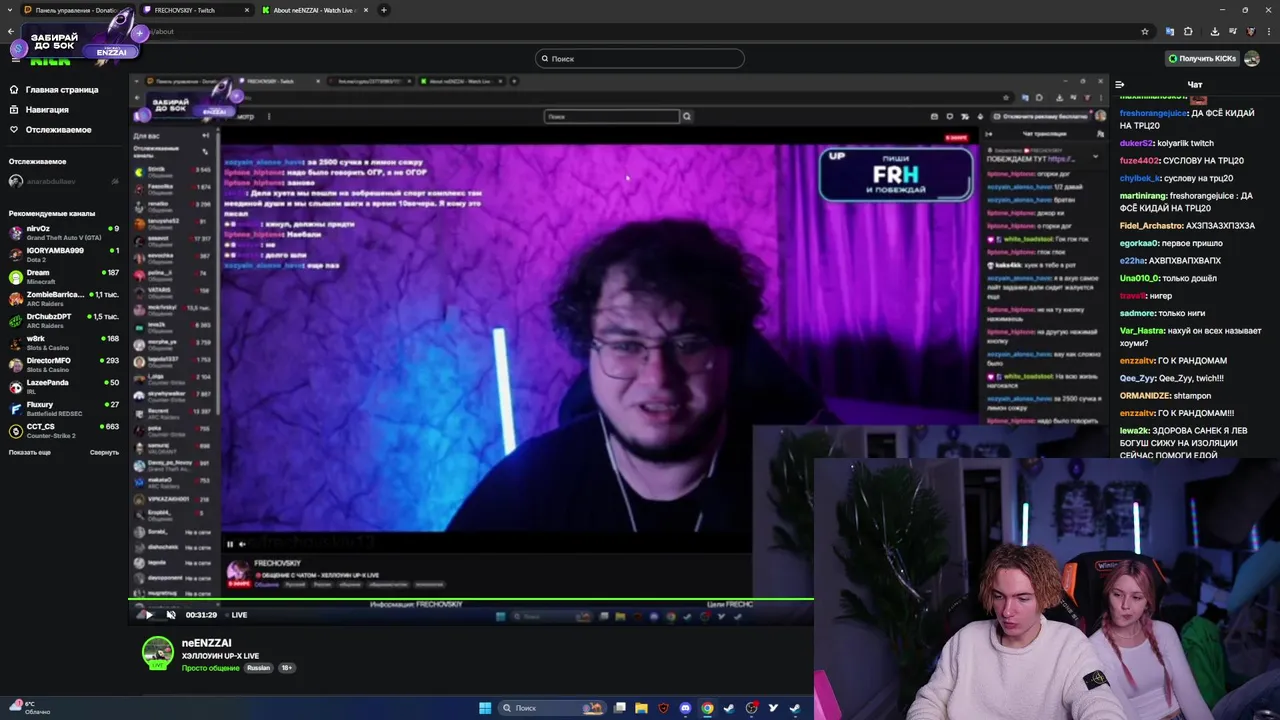Viewport: 1280px width, 720px height.
Task: Click the Kick search field Поиск
Action: (640, 58)
